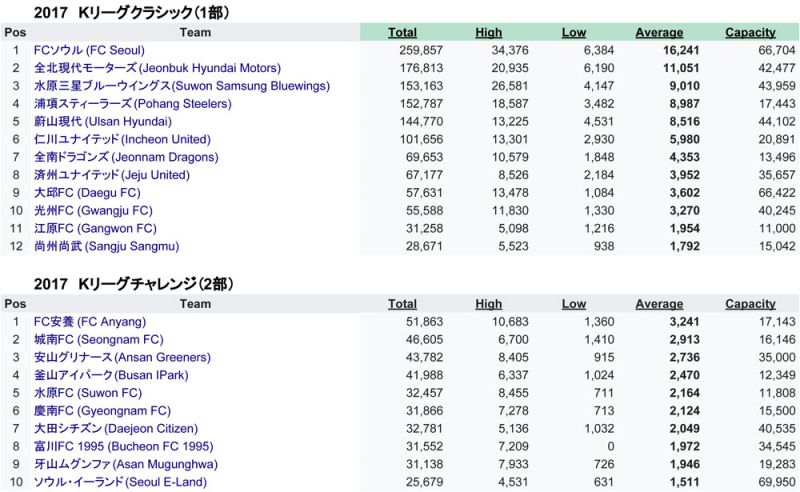Select Suwon Samsung high value 26,581
Screen dimensions: 800x492
pos(510,86)
